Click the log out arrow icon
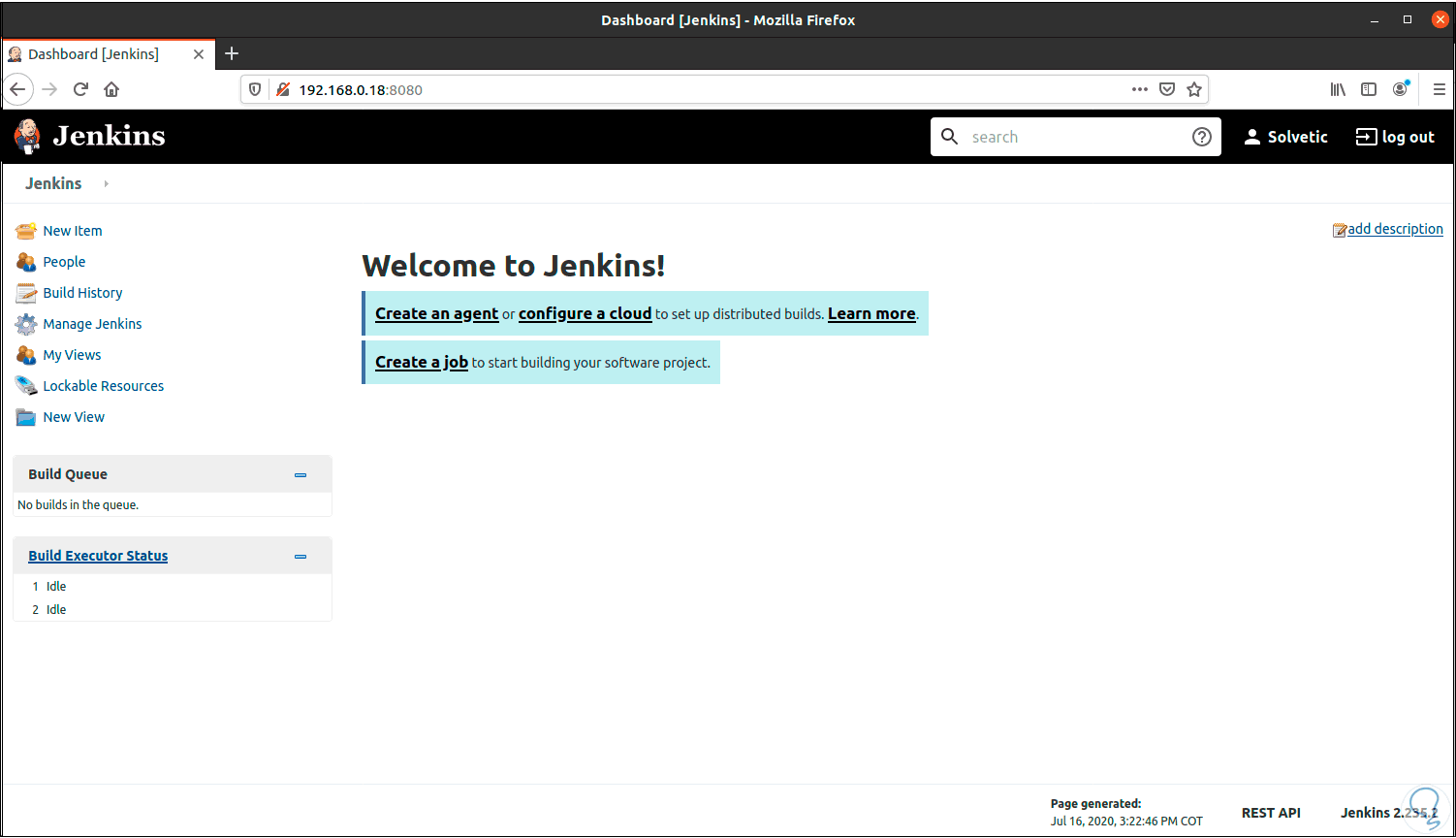 [1366, 137]
